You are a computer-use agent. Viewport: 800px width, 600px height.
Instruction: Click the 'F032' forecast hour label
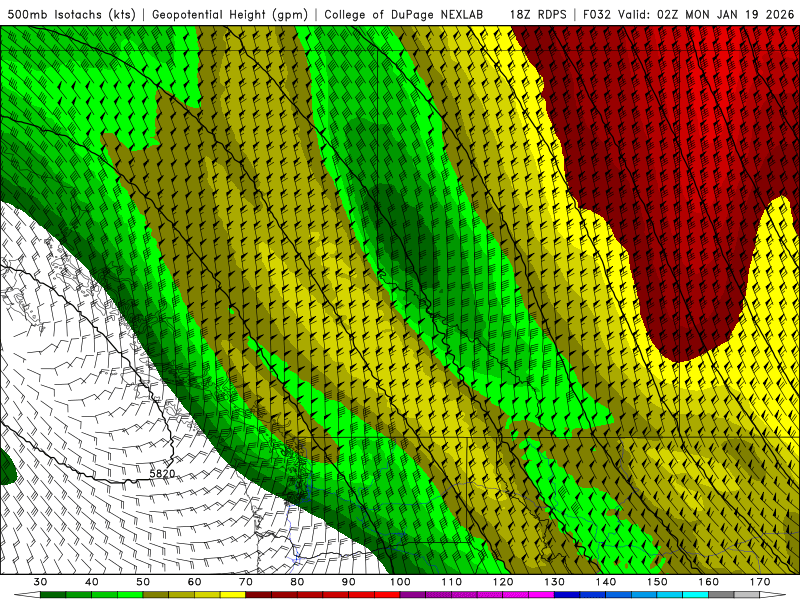click(x=596, y=15)
